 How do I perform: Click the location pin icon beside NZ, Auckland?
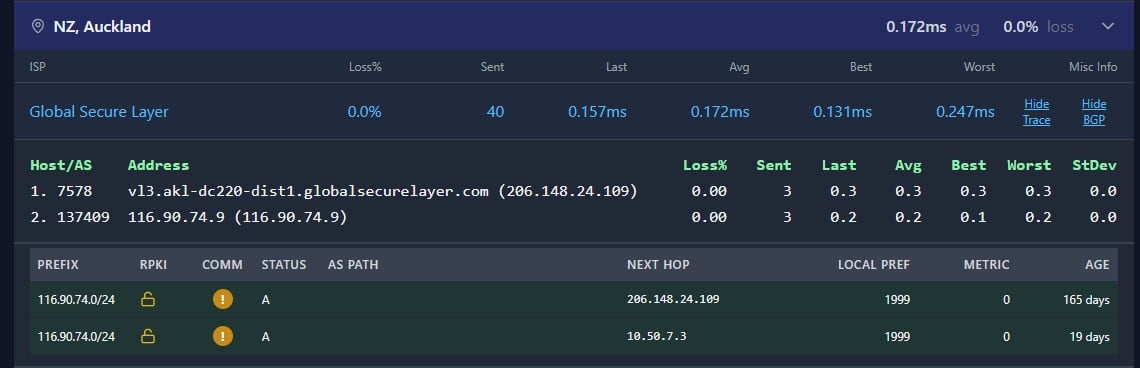coord(38,27)
